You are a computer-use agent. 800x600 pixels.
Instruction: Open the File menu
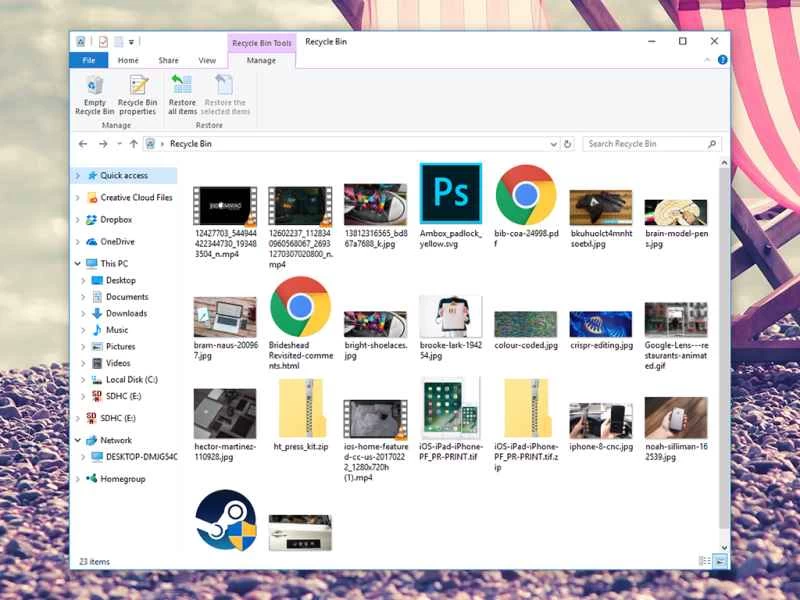click(88, 60)
